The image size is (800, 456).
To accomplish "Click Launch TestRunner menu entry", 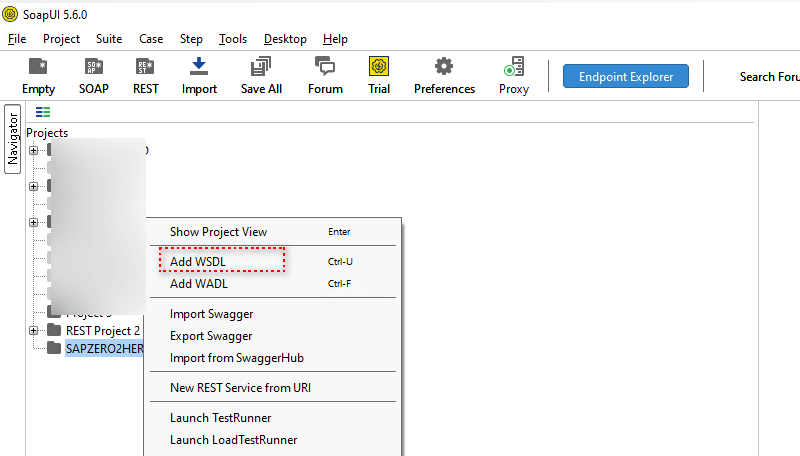I will pos(220,418).
